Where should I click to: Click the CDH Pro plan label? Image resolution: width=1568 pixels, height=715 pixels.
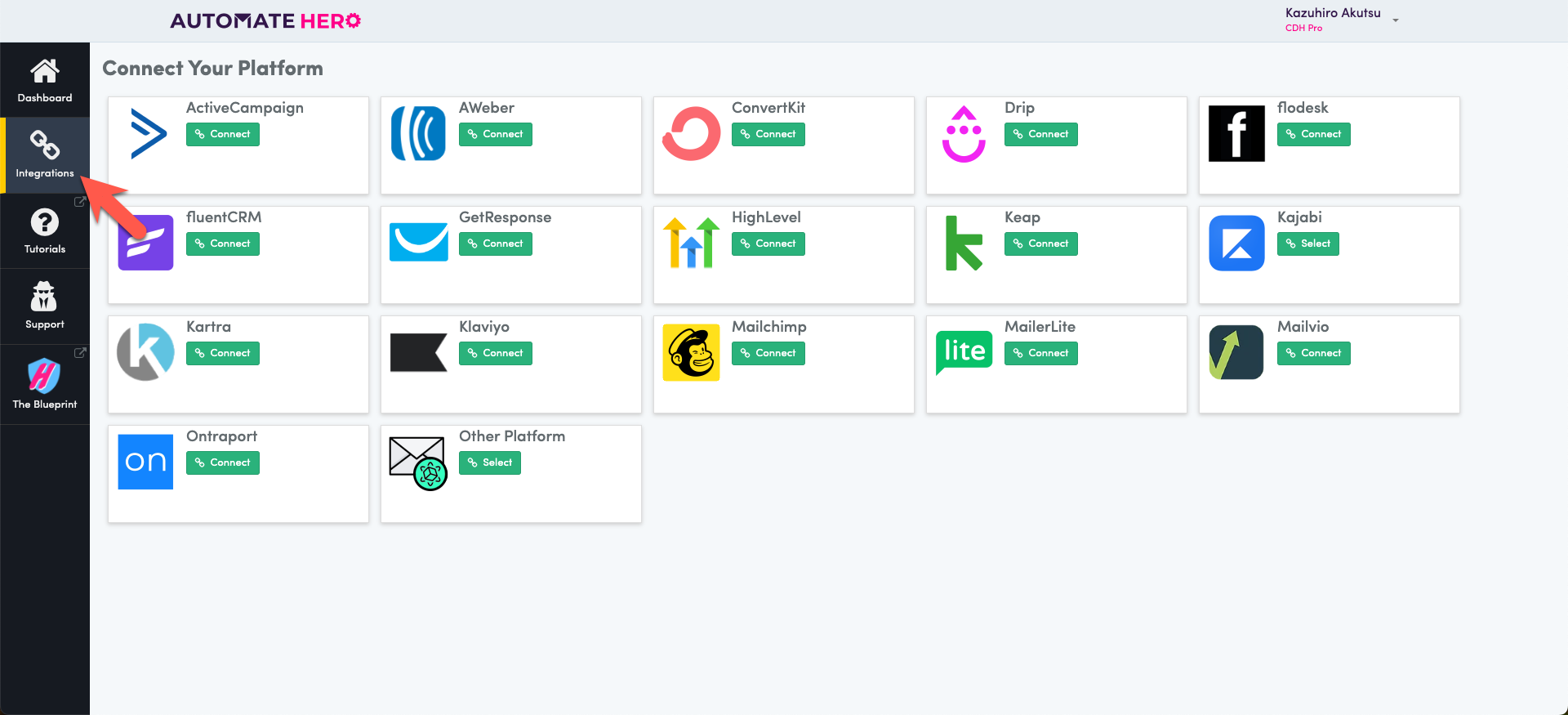(x=1303, y=28)
